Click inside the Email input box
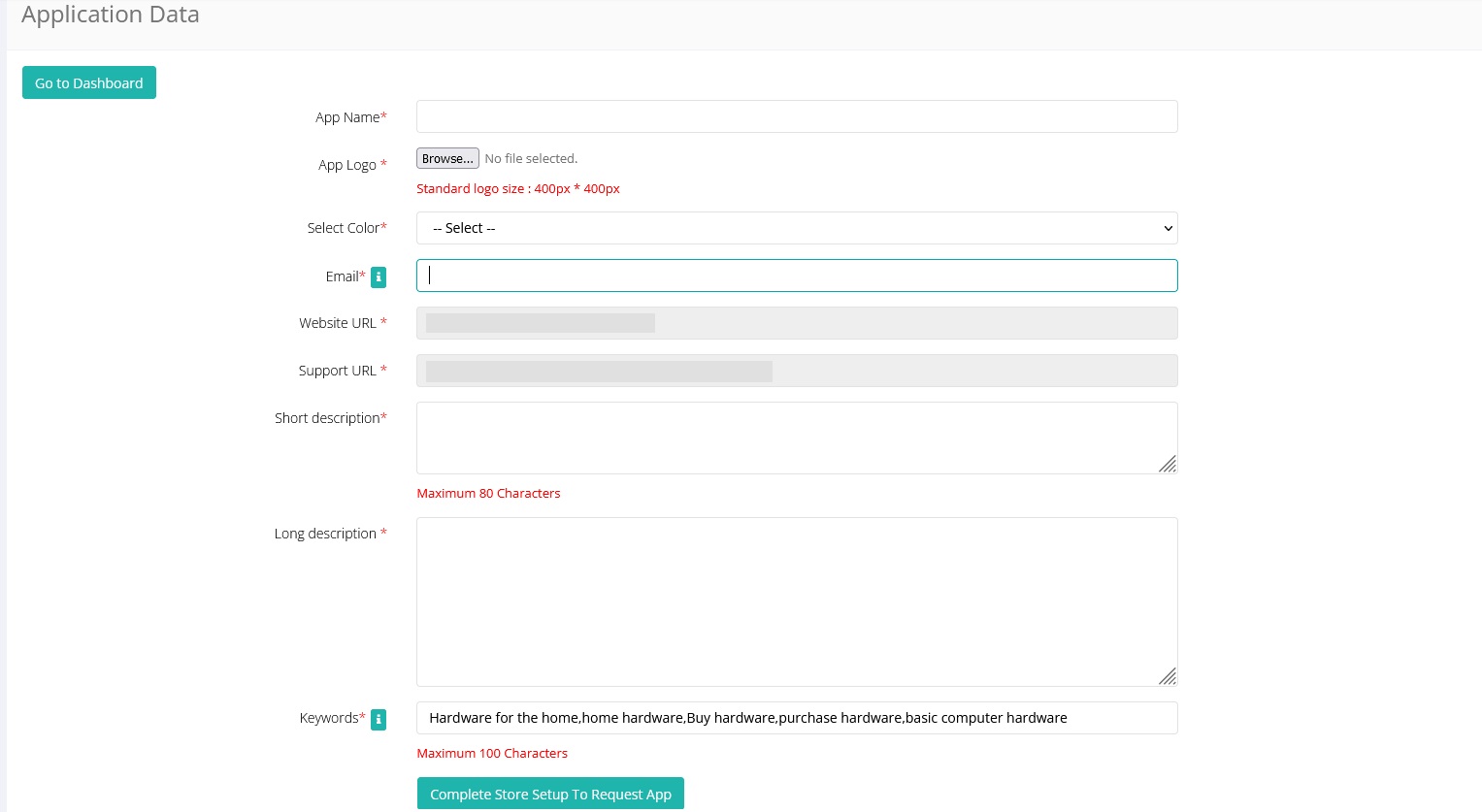1482x812 pixels. tap(796, 276)
